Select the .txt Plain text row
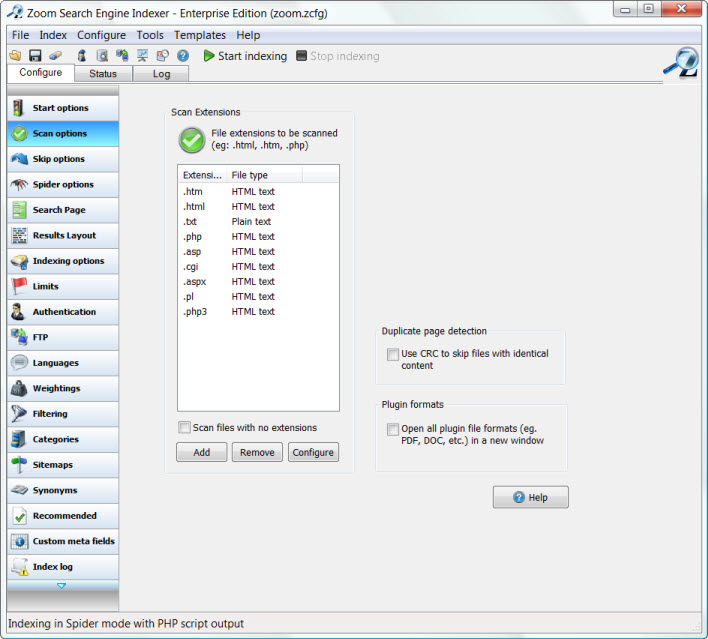Image resolution: width=708 pixels, height=639 pixels. (258, 221)
